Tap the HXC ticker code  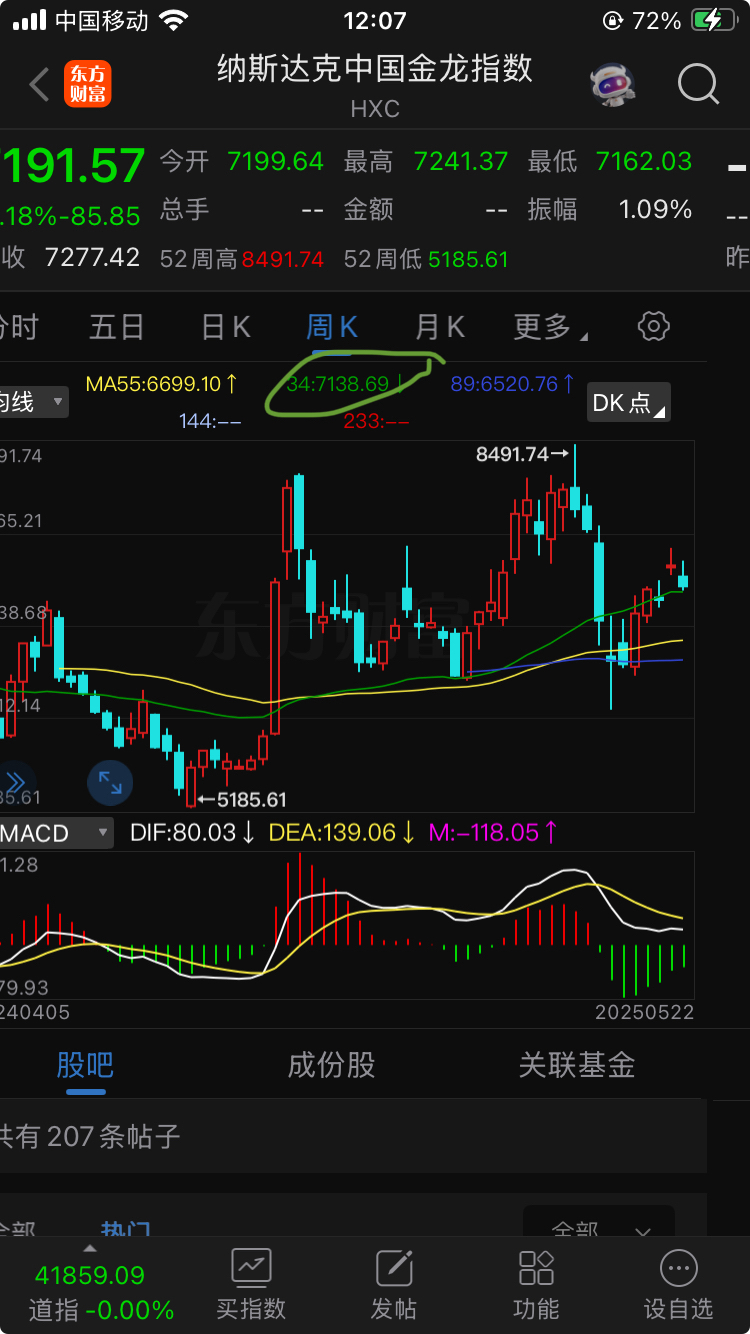pyautogui.click(x=375, y=109)
